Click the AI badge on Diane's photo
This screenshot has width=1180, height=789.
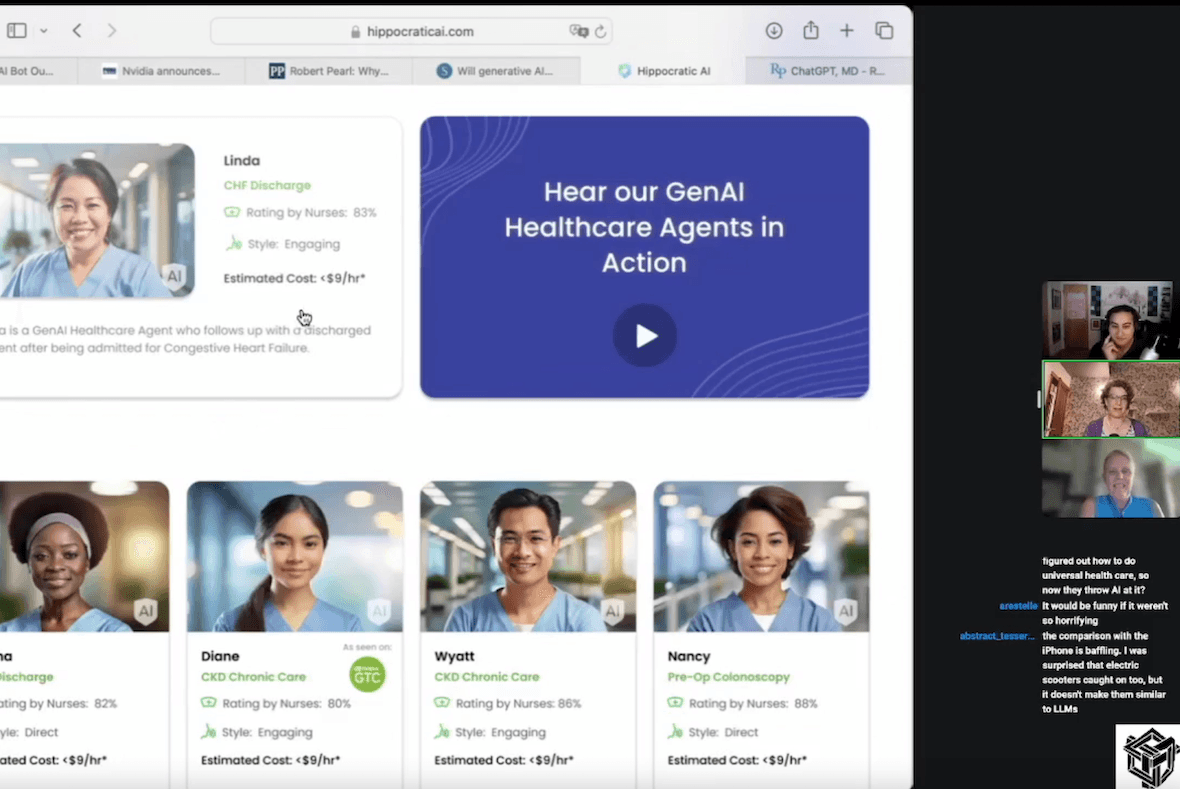click(x=379, y=611)
